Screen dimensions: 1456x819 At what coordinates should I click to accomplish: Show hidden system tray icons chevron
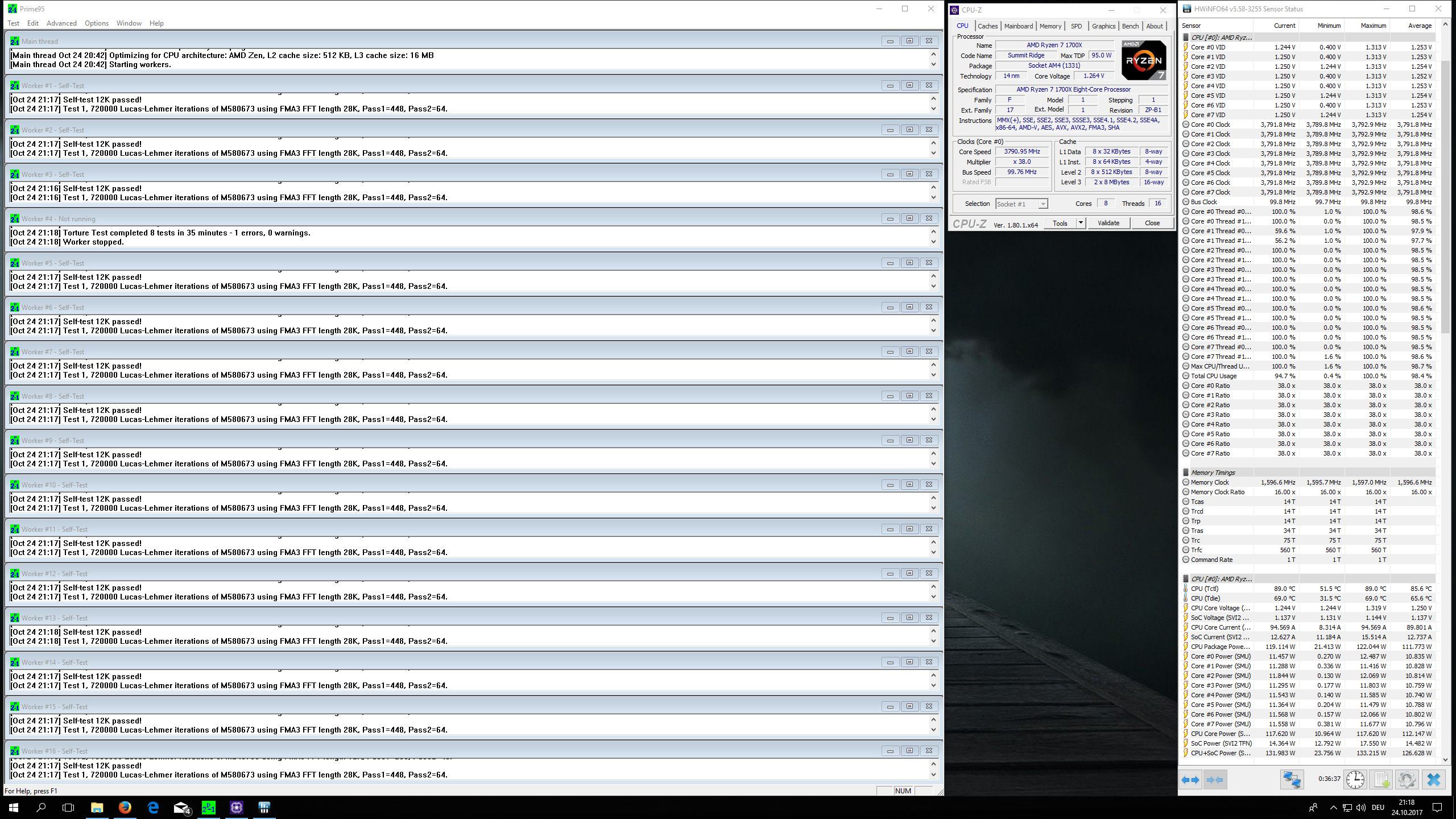click(1333, 807)
